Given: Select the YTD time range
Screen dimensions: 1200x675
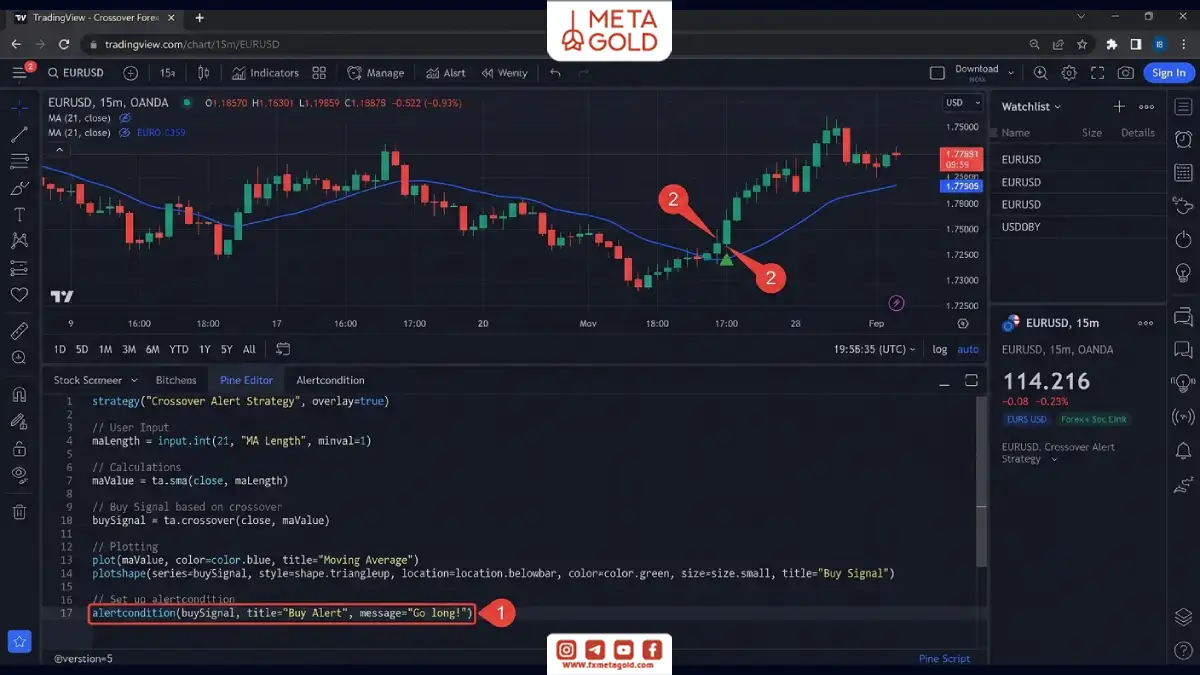Looking at the screenshot, I should [x=179, y=349].
